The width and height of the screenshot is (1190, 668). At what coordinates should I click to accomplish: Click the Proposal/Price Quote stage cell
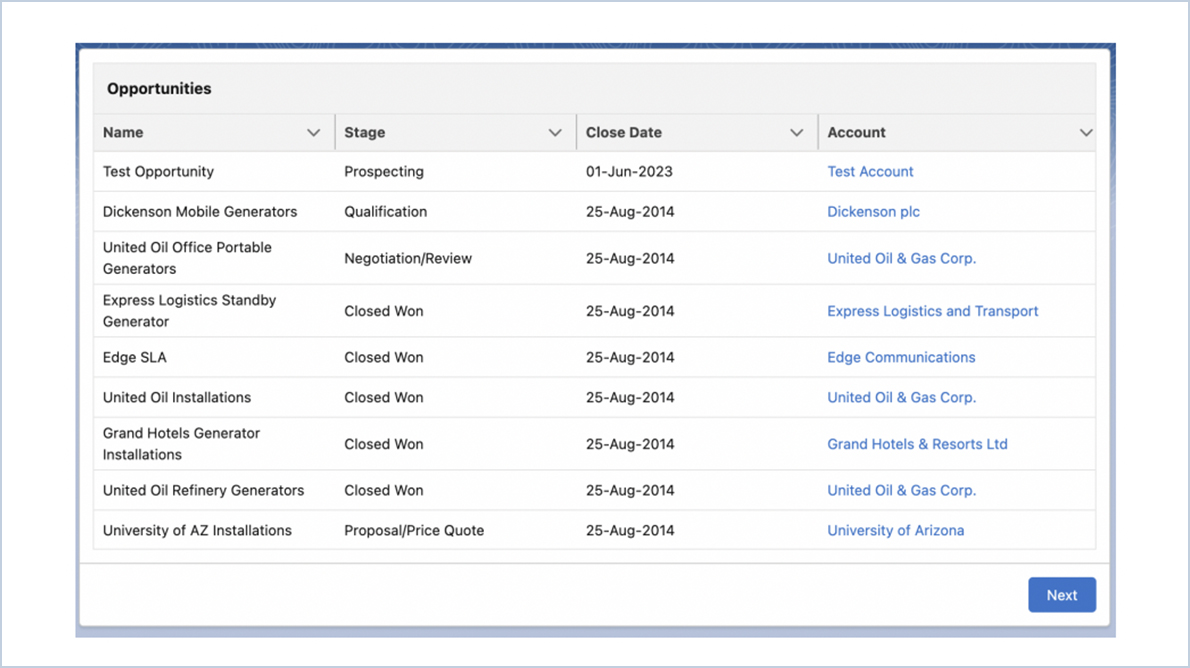pyautogui.click(x=413, y=530)
